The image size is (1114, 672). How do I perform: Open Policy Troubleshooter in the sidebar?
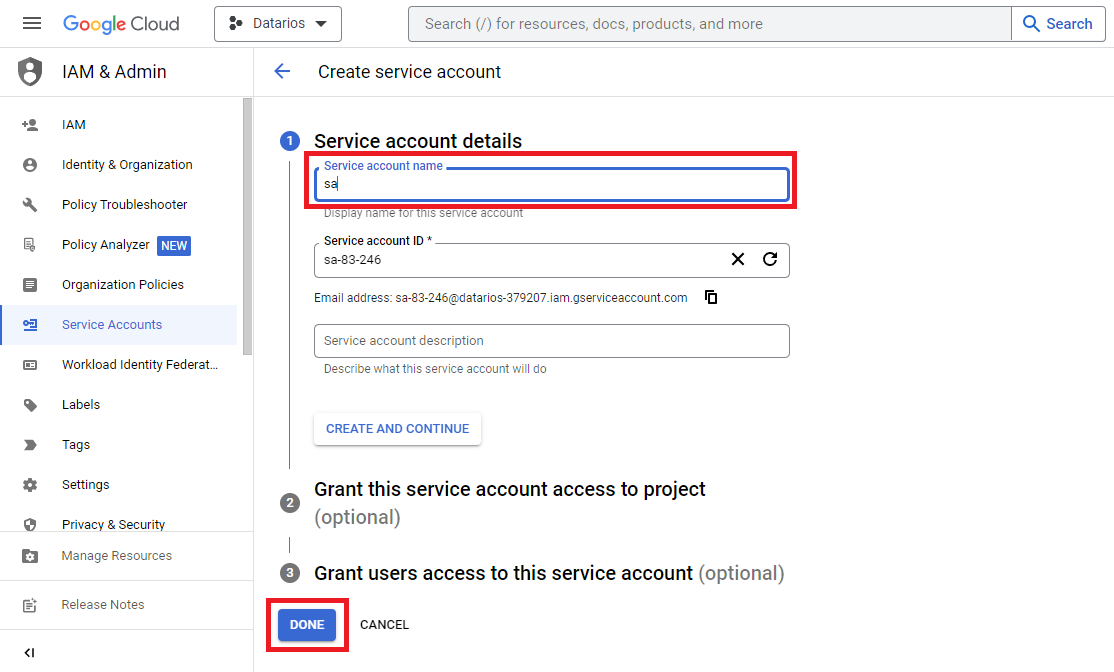tap(124, 205)
